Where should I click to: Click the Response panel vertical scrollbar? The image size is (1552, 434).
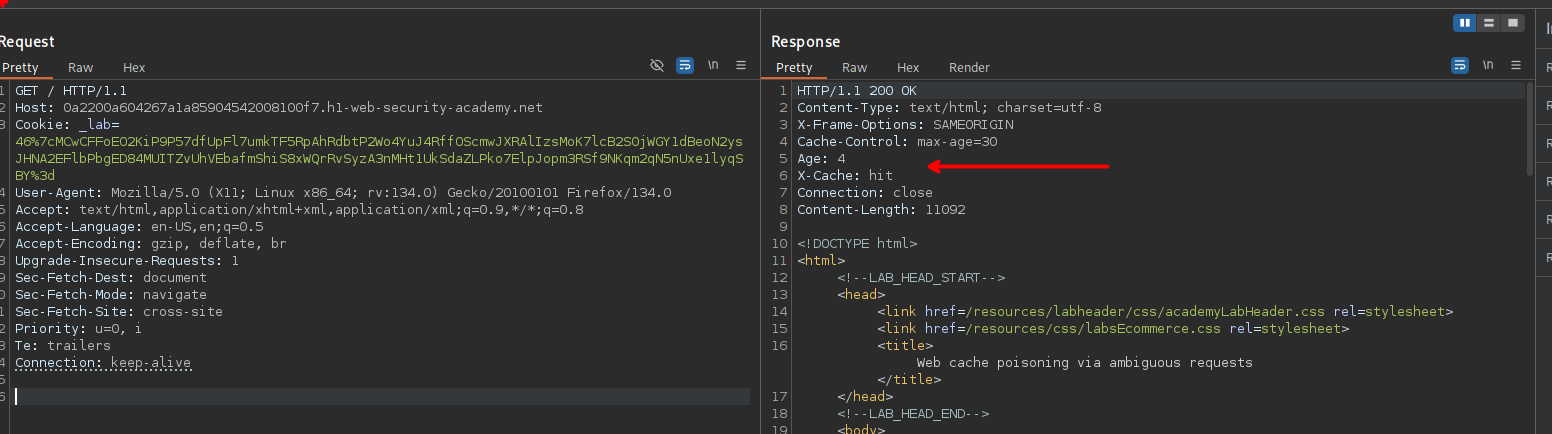tap(1530, 130)
